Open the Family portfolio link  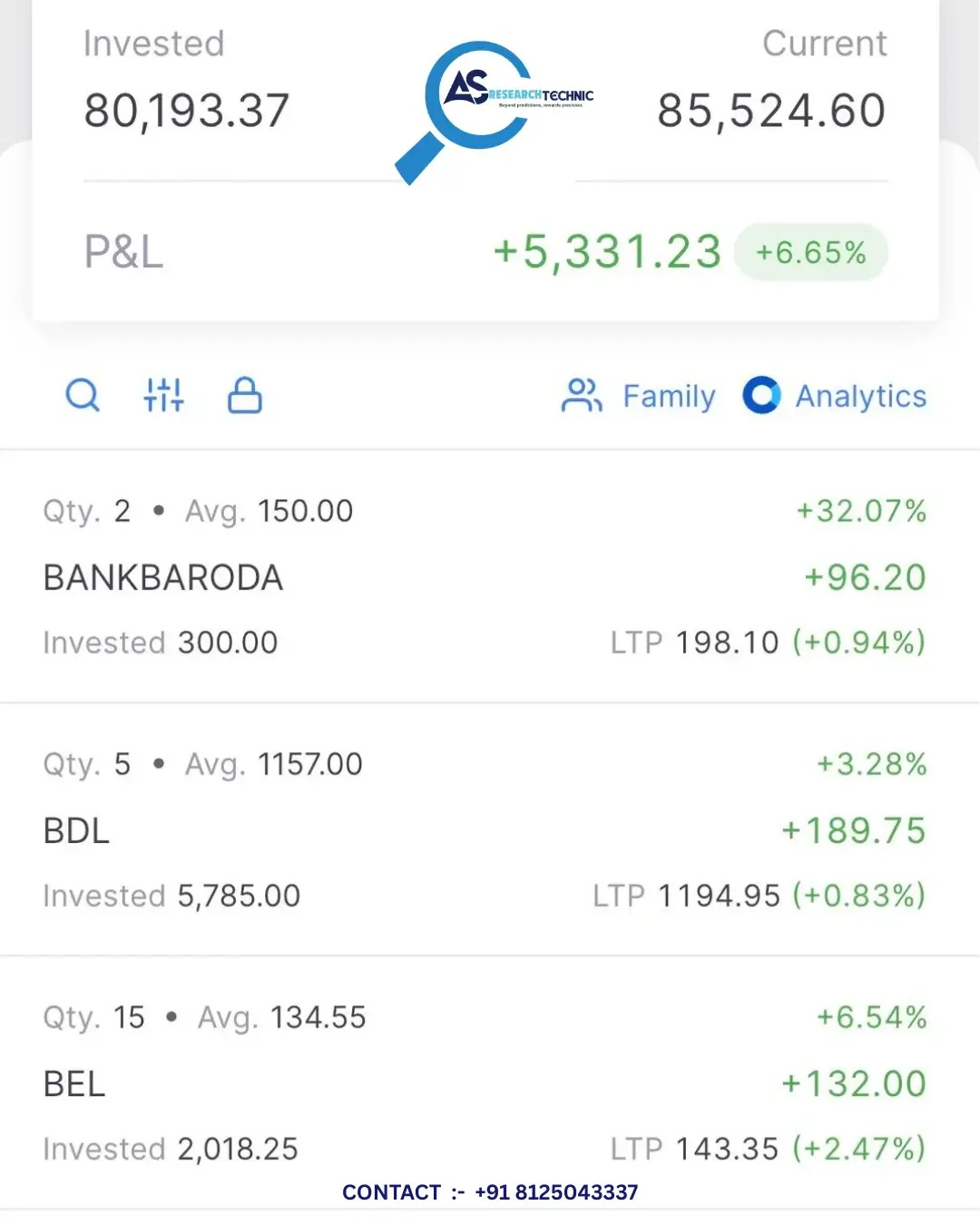[x=669, y=397]
